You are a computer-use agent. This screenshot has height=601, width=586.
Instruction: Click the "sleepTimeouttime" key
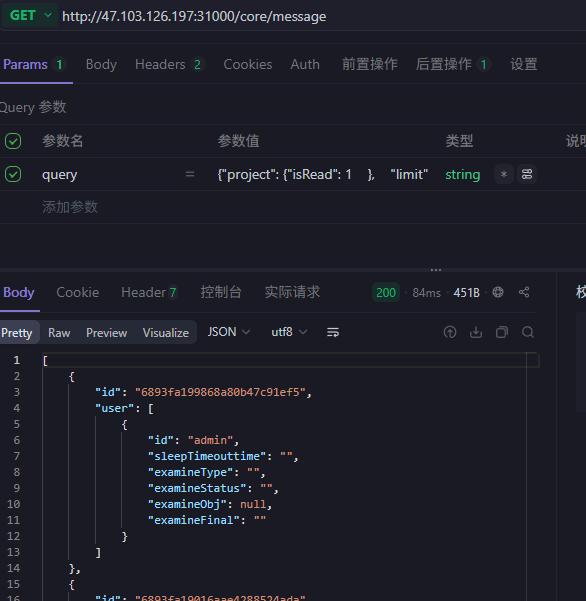[207, 456]
